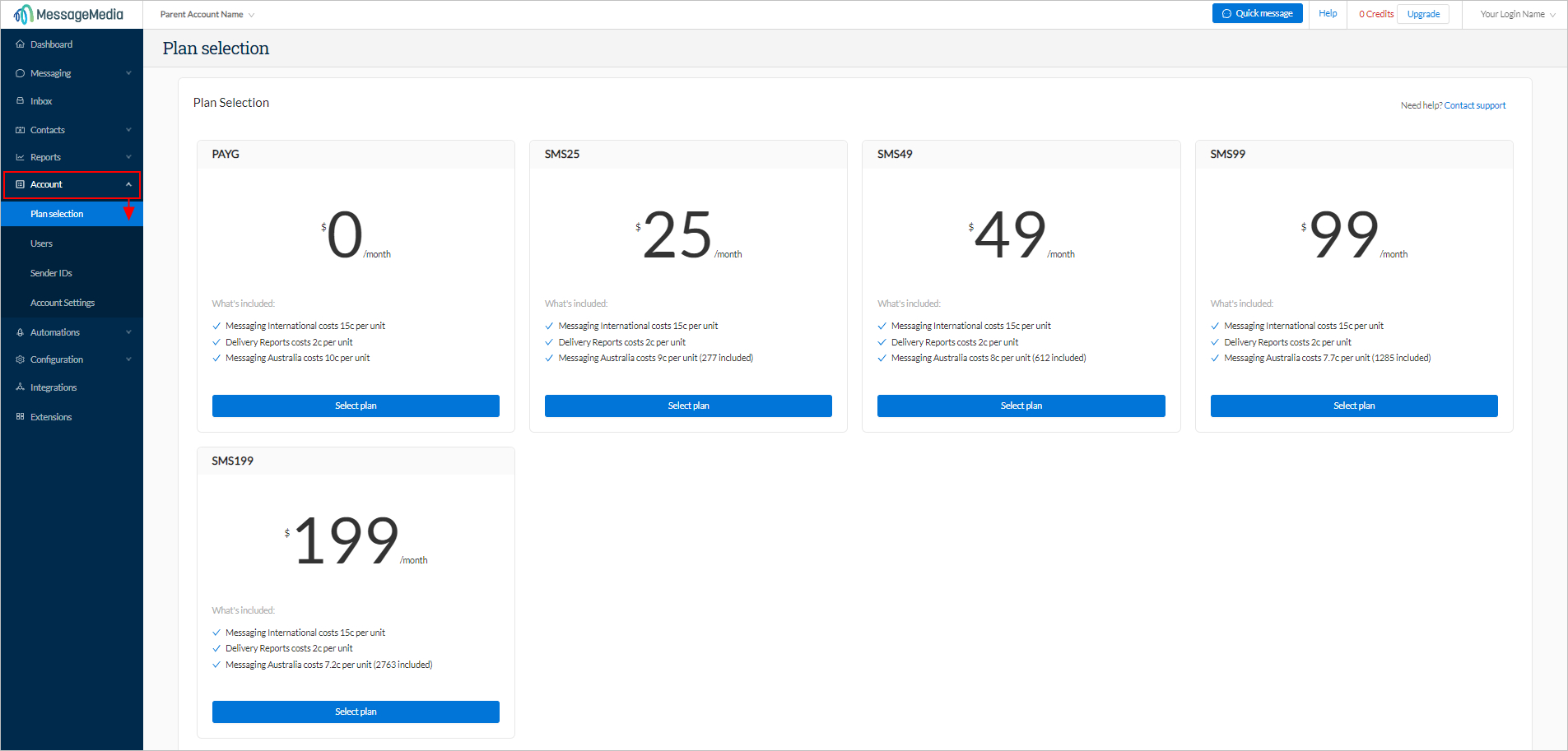The image size is (1568, 751).
Task: Click the Automations bell icon
Action: pyautogui.click(x=20, y=332)
